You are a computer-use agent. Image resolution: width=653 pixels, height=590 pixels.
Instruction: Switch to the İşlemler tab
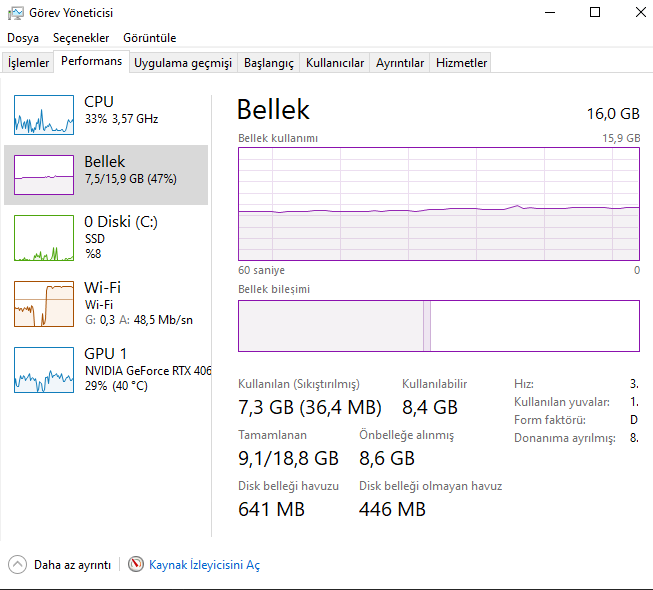29,63
